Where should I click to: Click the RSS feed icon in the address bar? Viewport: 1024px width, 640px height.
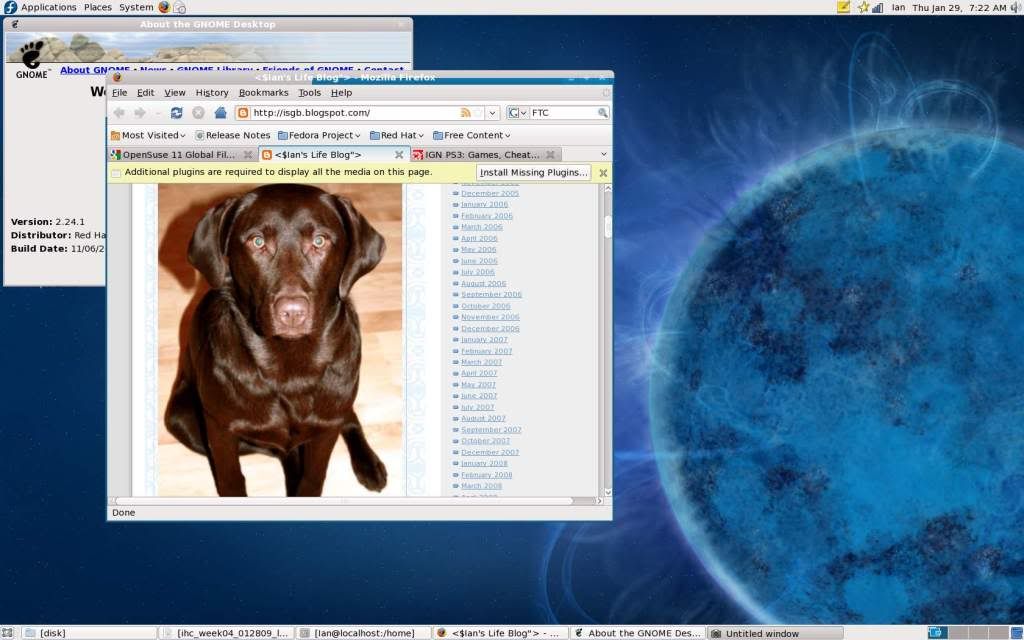[465, 113]
